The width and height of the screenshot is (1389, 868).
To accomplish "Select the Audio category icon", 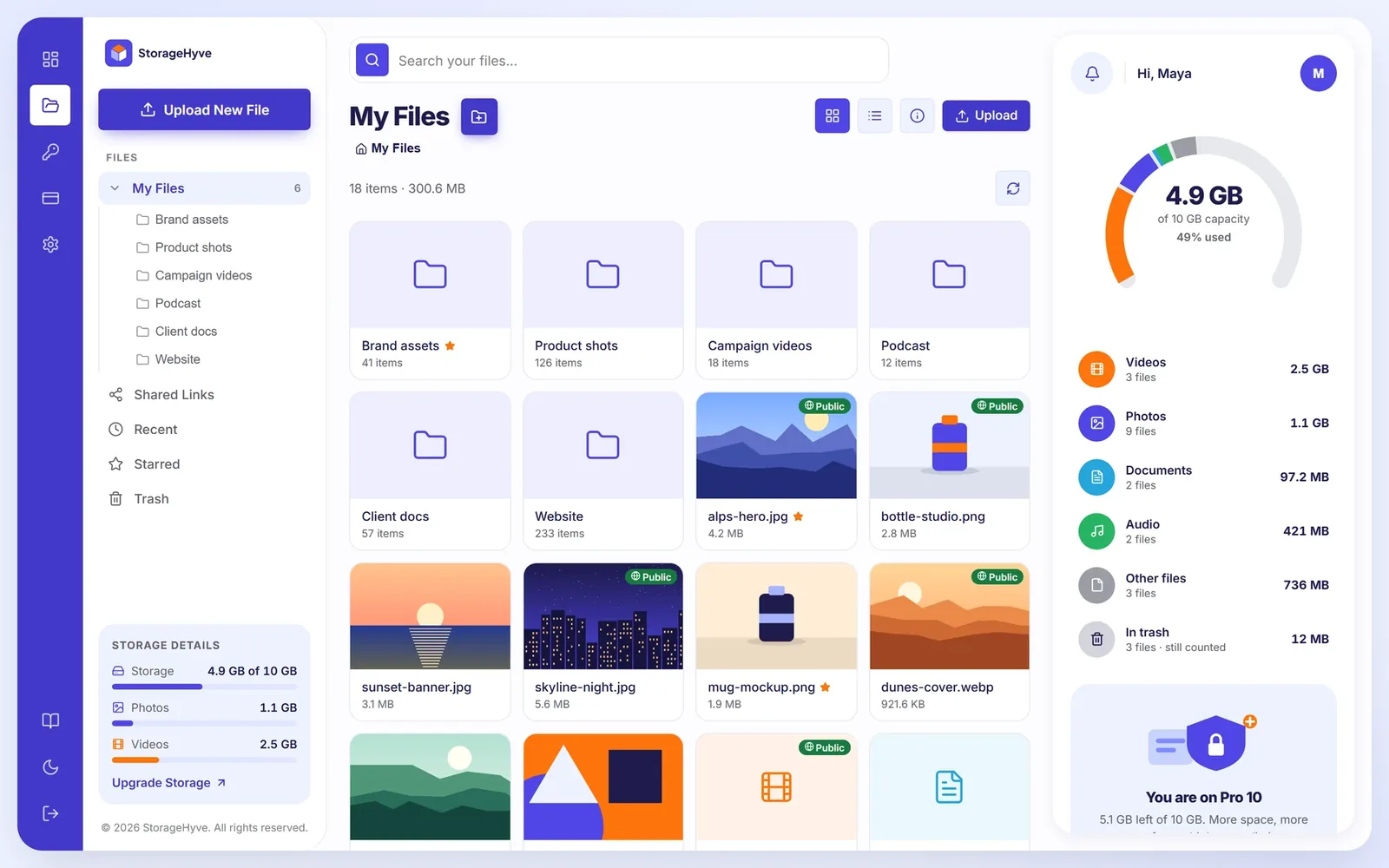I will click(x=1096, y=531).
